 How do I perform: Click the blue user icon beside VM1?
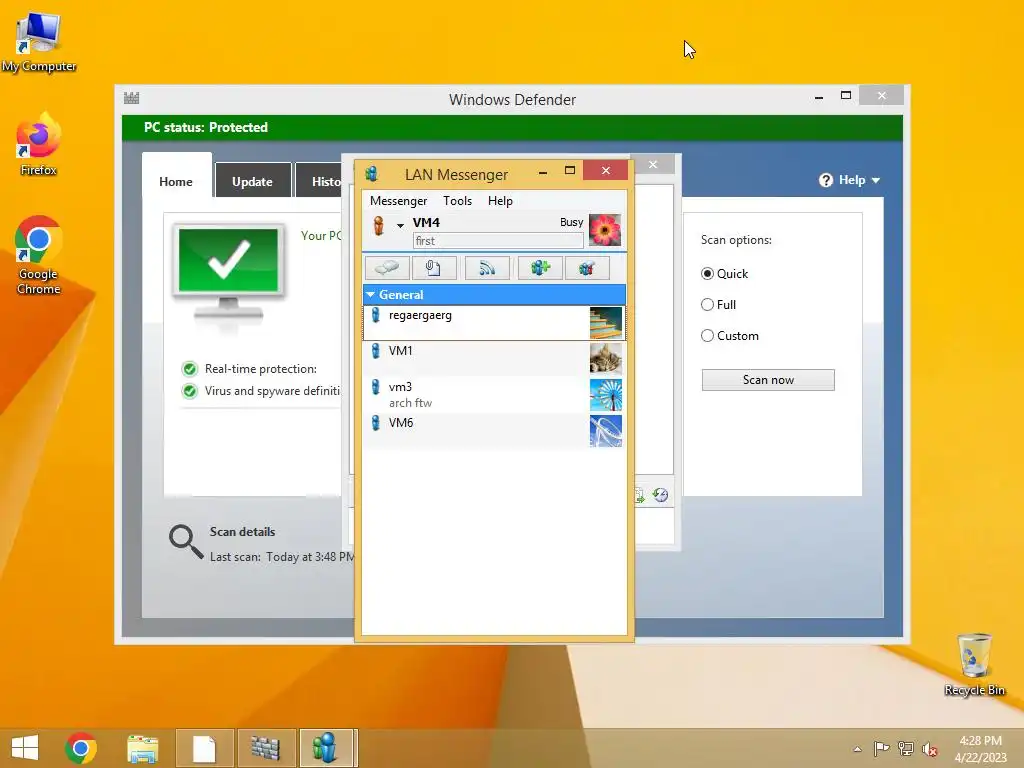click(376, 351)
